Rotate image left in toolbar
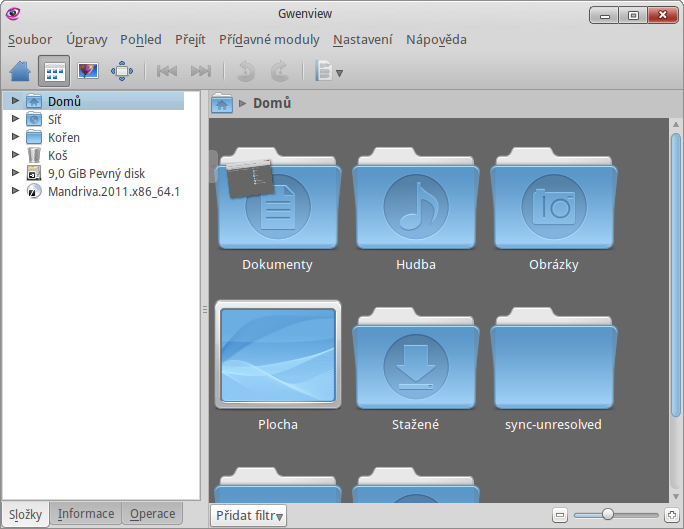The height and width of the screenshot is (529, 684). click(x=246, y=71)
